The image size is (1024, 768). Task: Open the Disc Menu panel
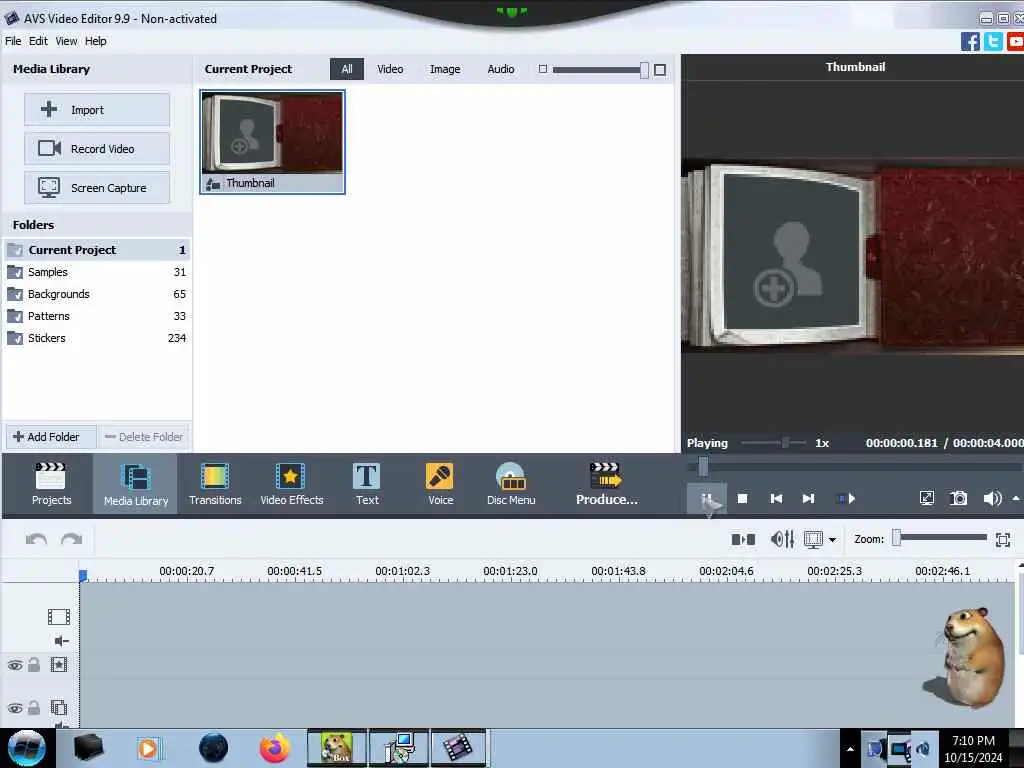[511, 484]
